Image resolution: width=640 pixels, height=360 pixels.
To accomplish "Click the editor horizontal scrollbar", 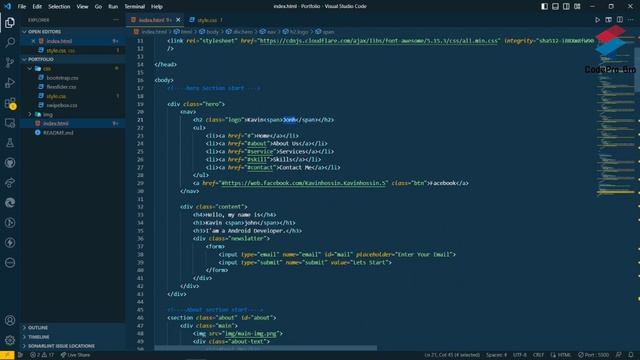I will [x=266, y=348].
